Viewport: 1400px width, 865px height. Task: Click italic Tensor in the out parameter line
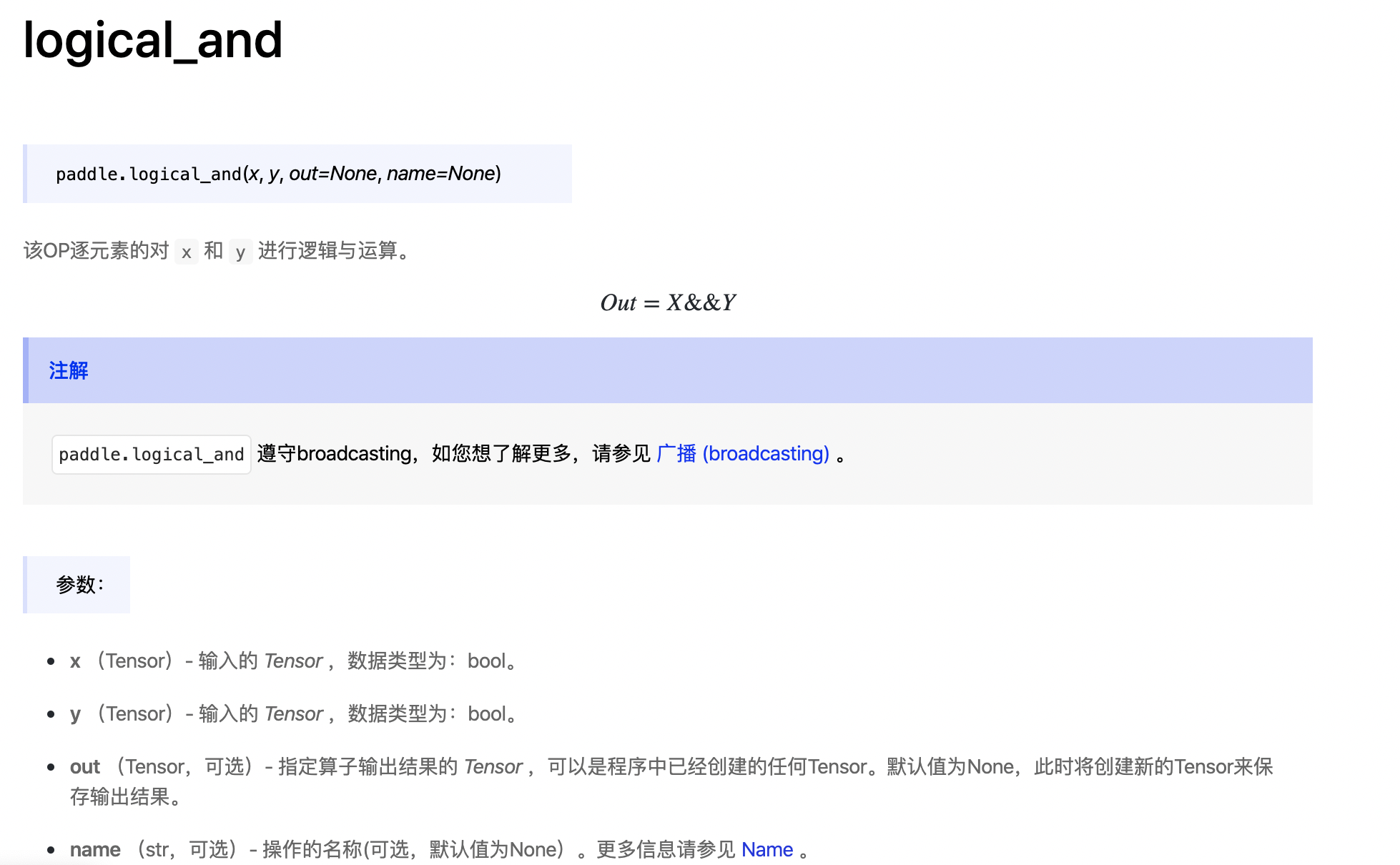point(493,767)
